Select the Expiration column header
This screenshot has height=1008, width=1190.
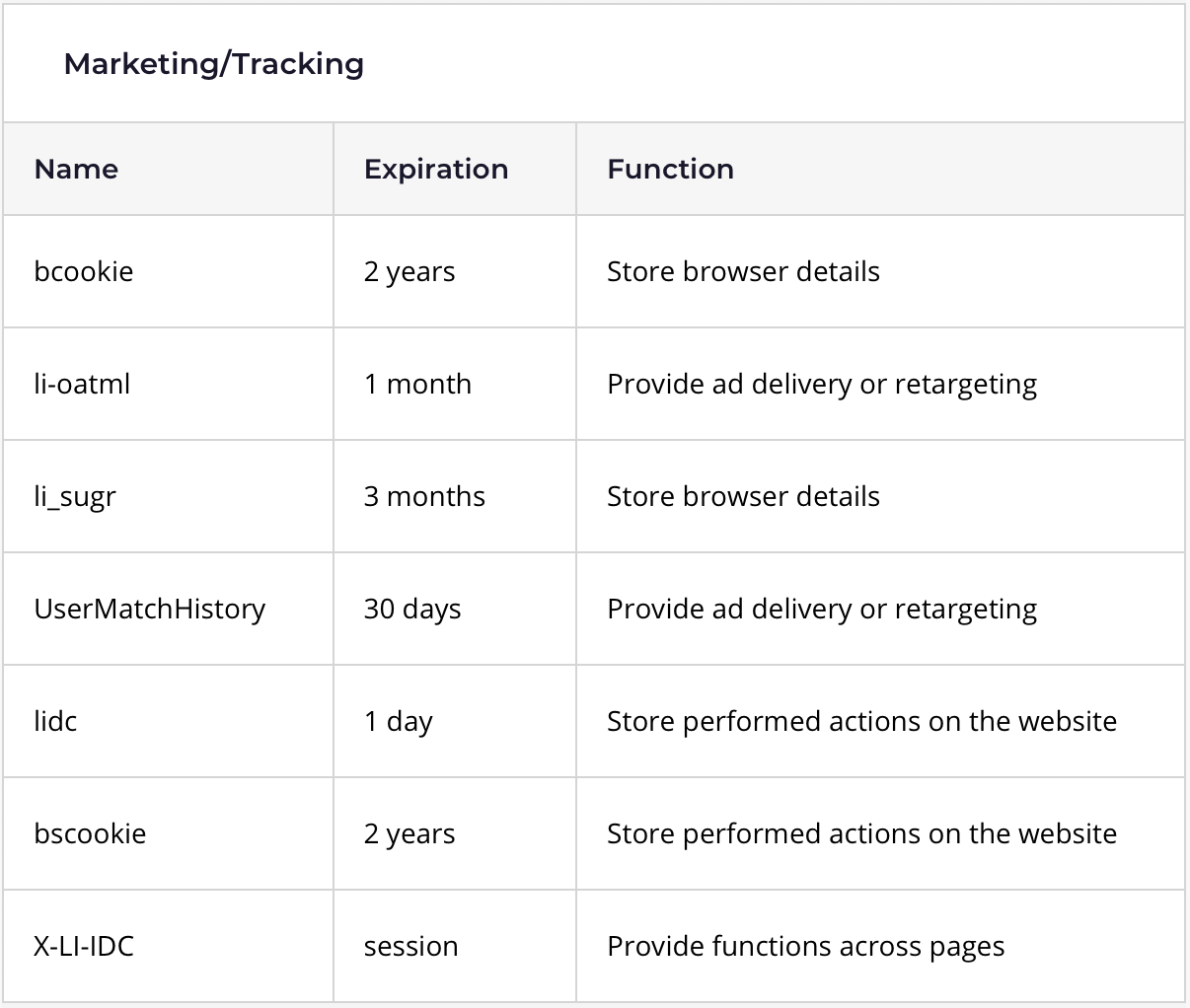tap(436, 170)
